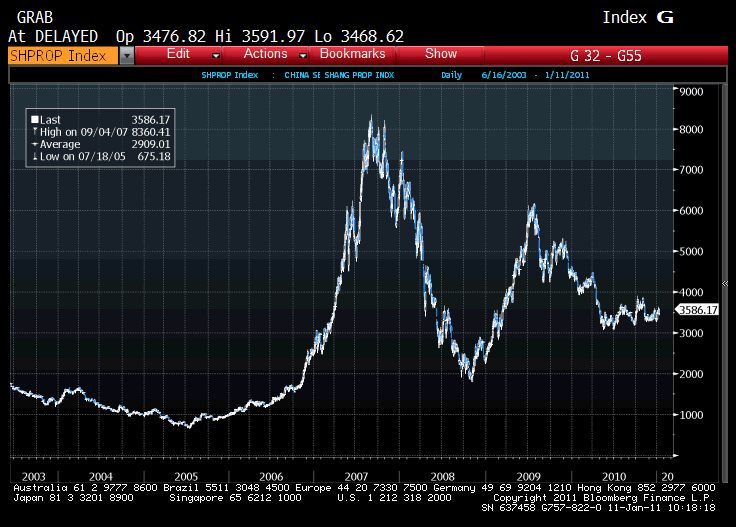Expand the Actions dropdown arrow

tap(303, 56)
